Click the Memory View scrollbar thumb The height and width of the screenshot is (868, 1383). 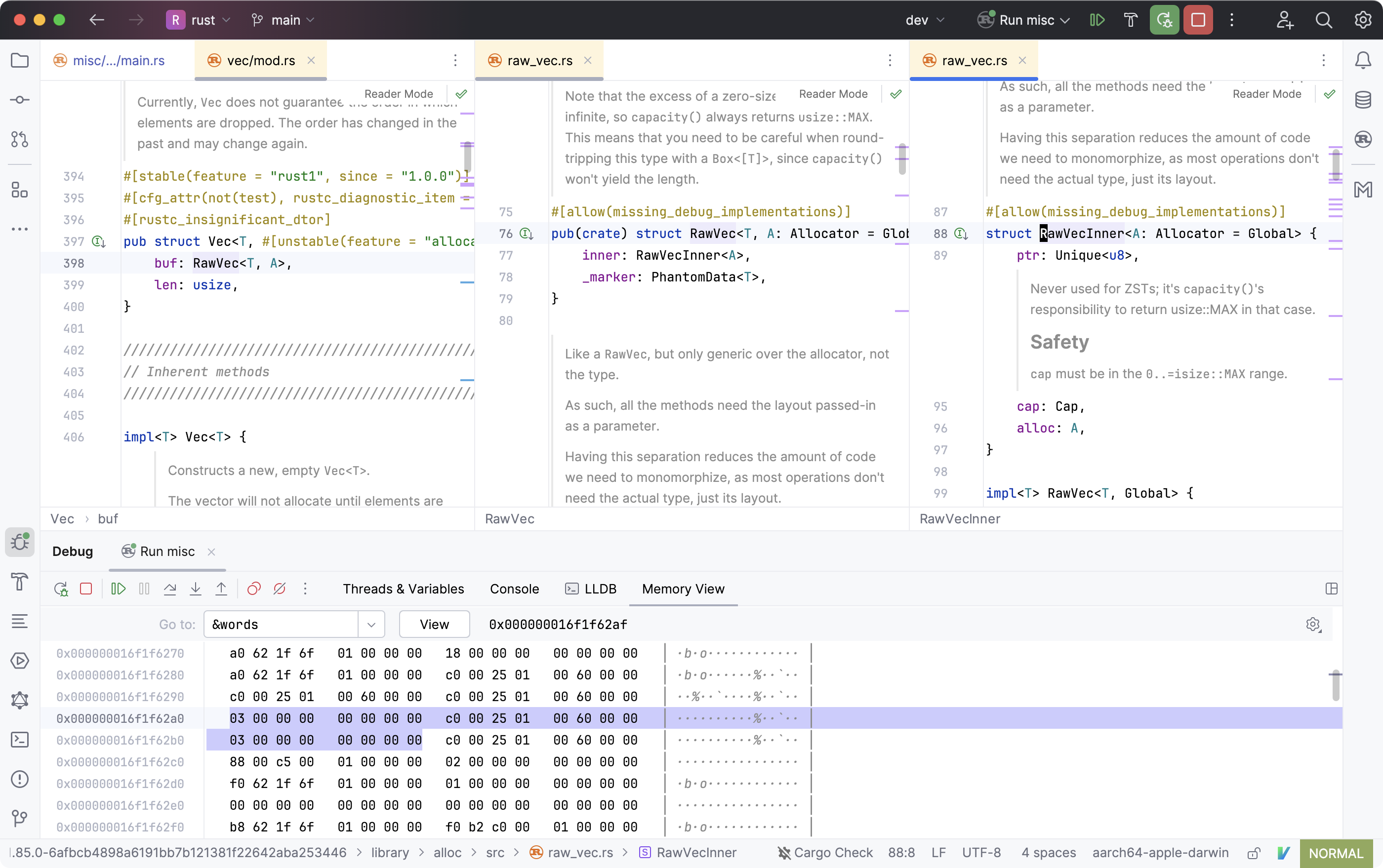pyautogui.click(x=1335, y=685)
